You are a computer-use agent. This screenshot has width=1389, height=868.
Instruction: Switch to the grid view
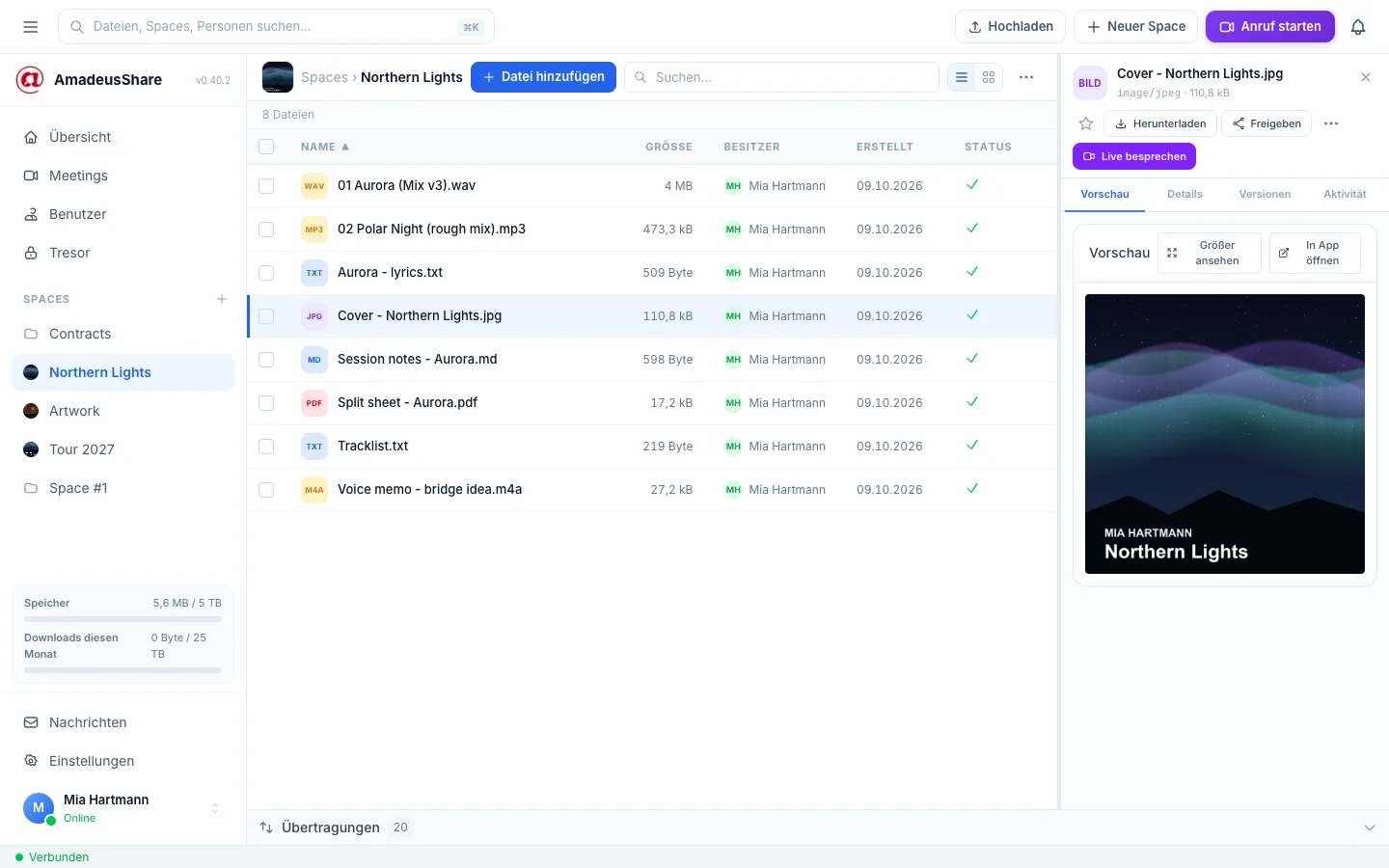989,77
